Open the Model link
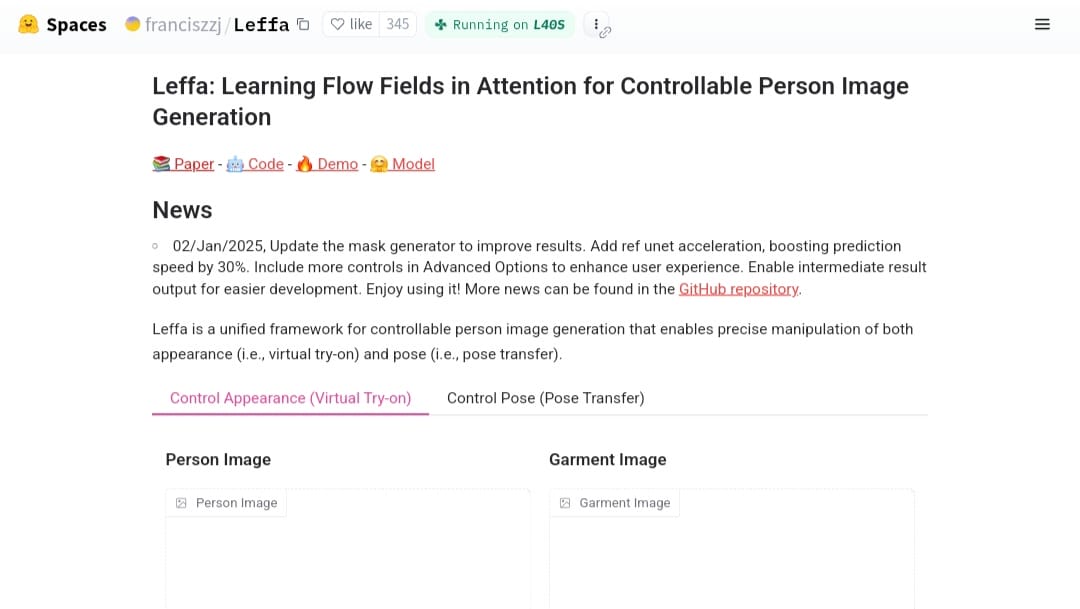1080x609 pixels. [x=413, y=164]
